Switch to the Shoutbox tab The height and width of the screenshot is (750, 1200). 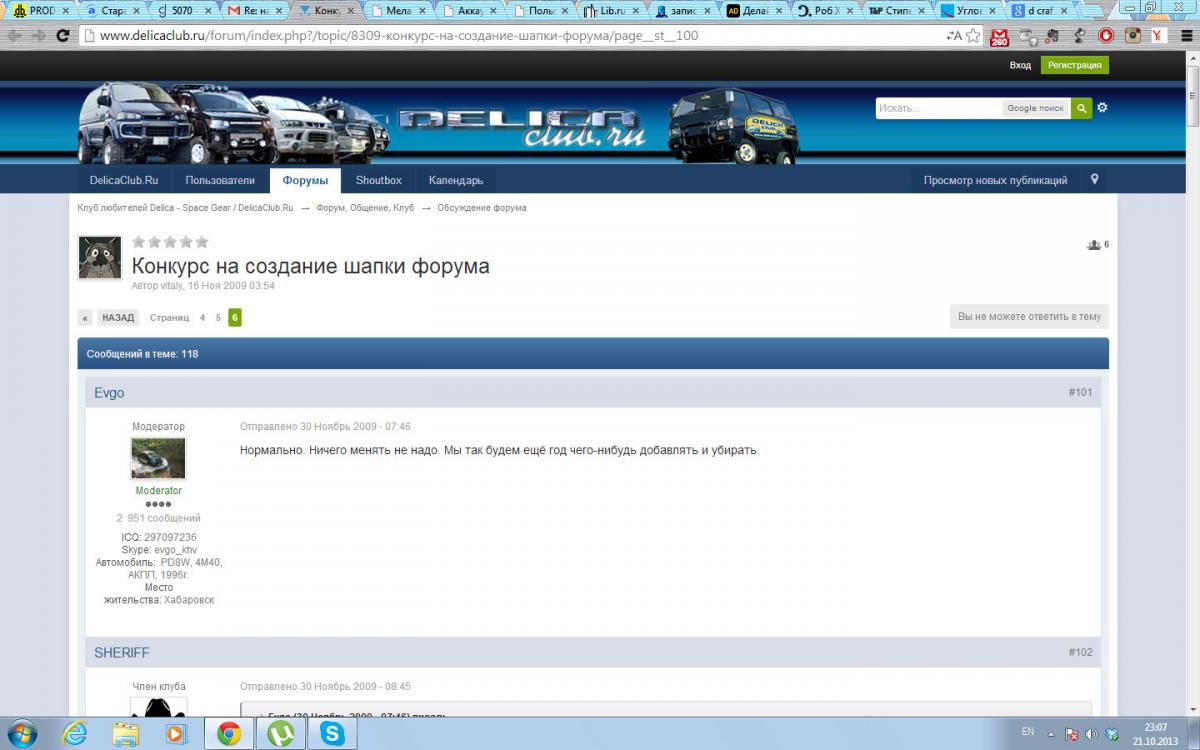pyautogui.click(x=378, y=180)
